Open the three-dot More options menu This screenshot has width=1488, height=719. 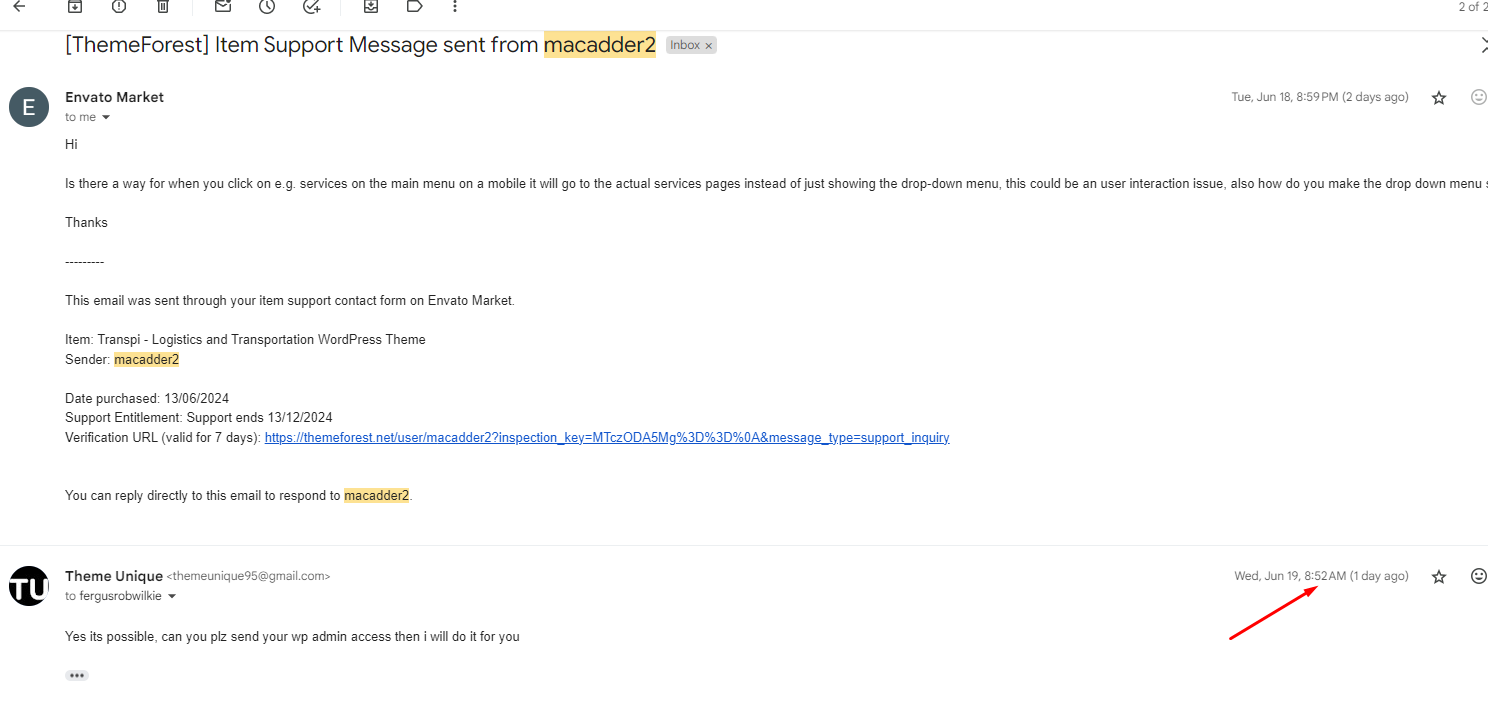pos(455,6)
